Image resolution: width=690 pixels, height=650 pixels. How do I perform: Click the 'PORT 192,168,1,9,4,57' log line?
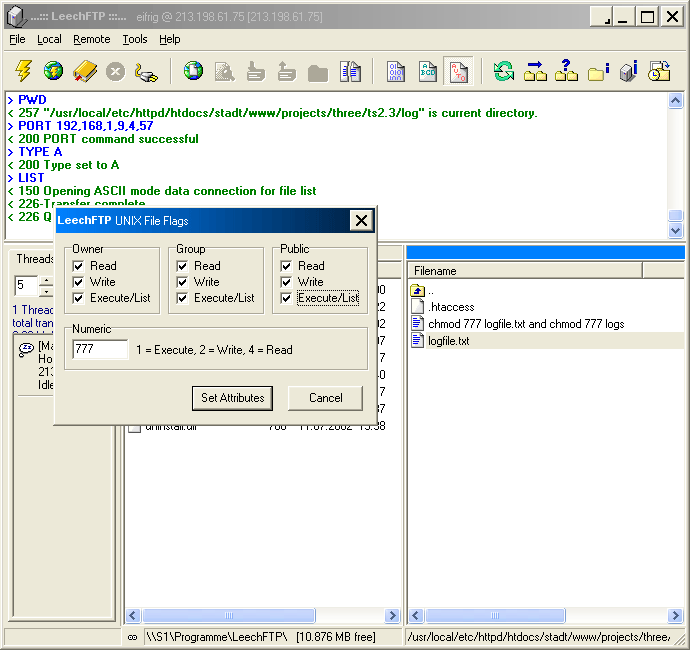click(81, 126)
